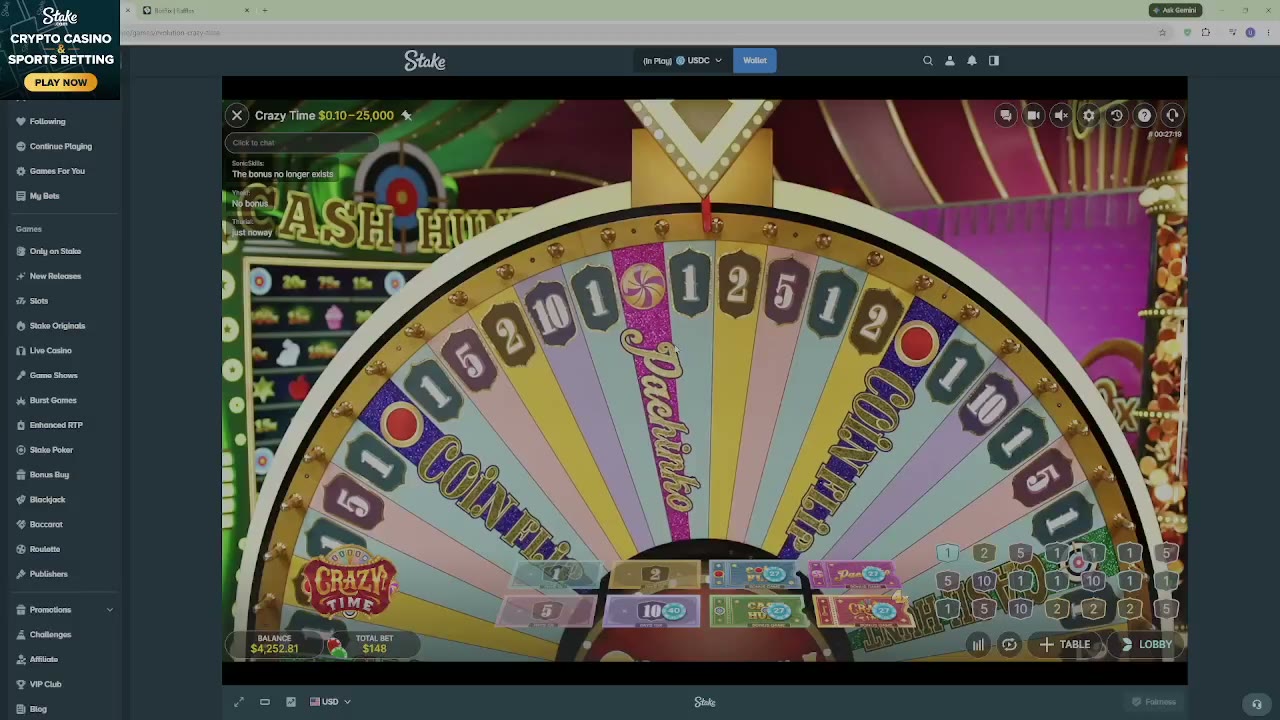The image size is (1280, 720).
Task: Open Stake Poker
Action: pyautogui.click(x=51, y=450)
